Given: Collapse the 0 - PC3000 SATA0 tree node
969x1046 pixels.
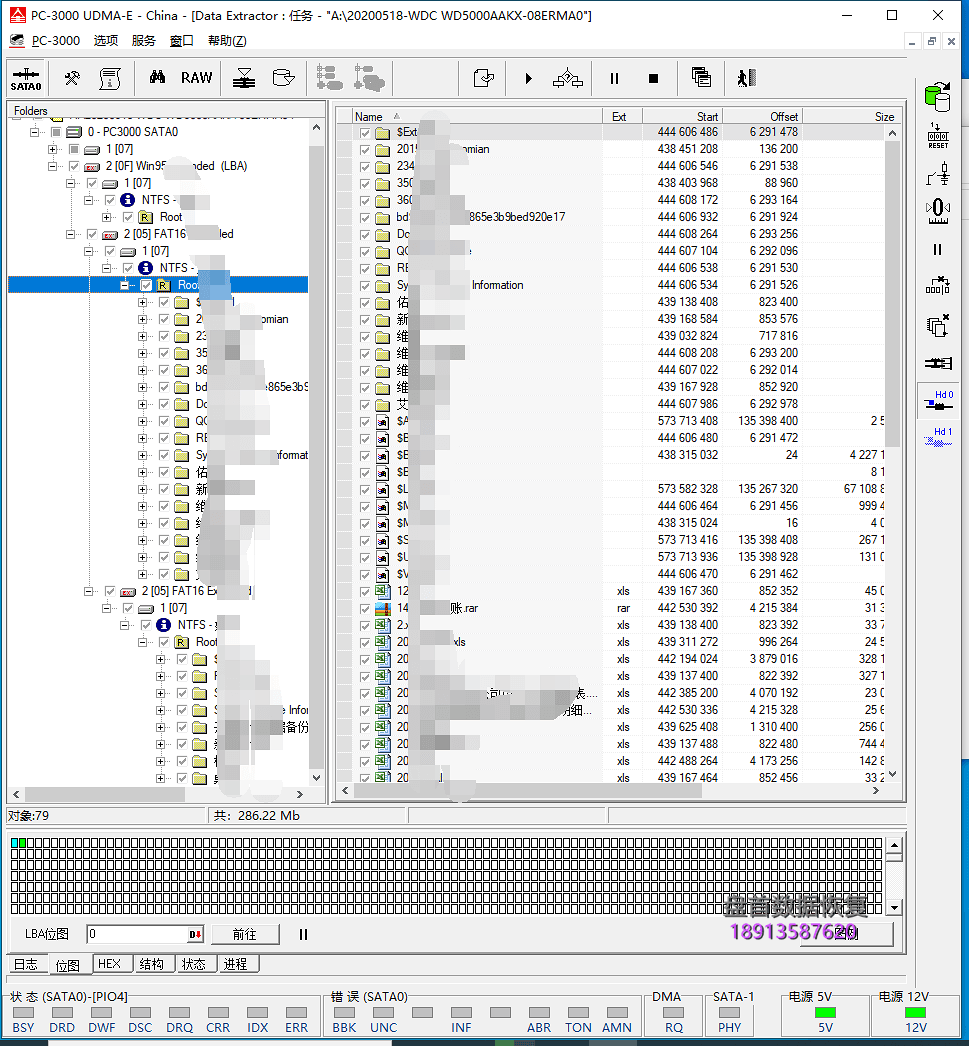Looking at the screenshot, I should (x=34, y=131).
